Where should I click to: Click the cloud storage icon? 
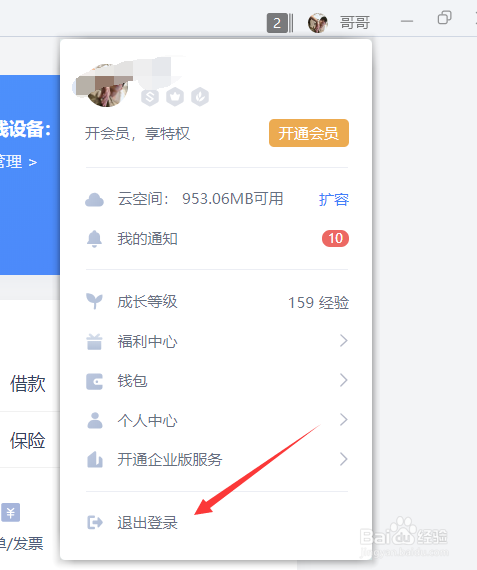tap(94, 200)
